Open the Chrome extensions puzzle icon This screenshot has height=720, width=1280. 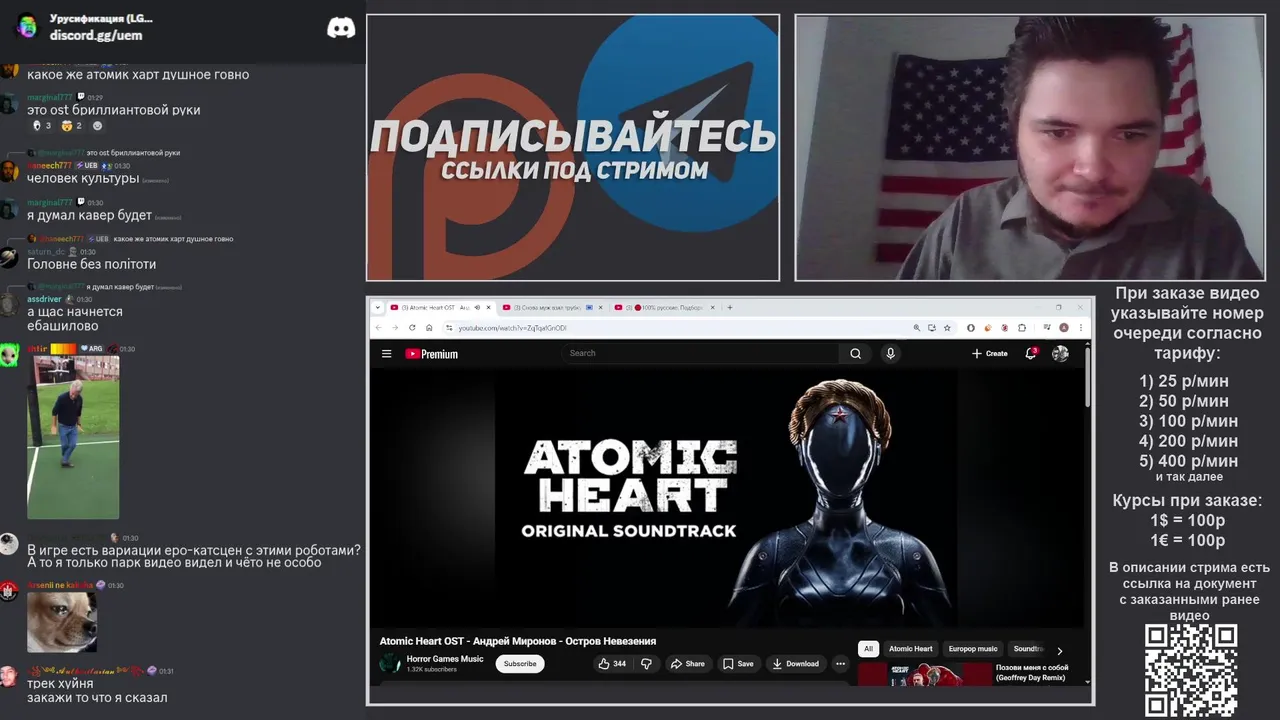click(1022, 328)
